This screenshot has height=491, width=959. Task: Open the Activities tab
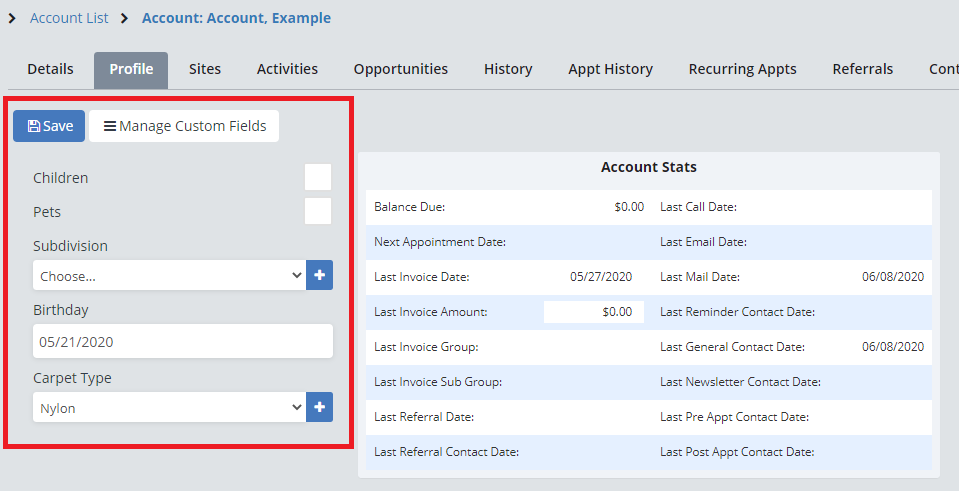pos(287,69)
